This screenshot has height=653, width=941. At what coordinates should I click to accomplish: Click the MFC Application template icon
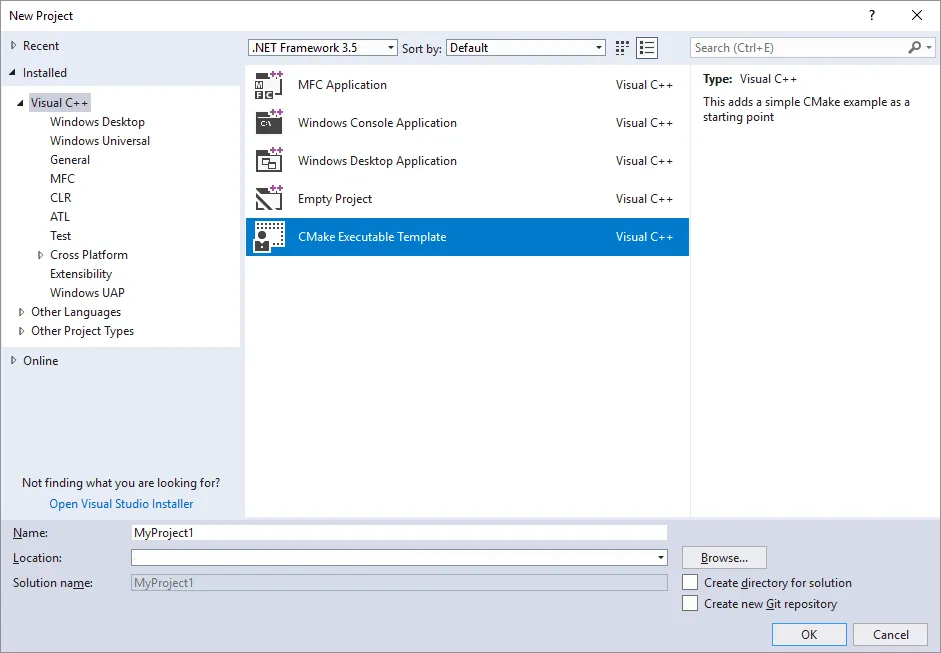[269, 85]
